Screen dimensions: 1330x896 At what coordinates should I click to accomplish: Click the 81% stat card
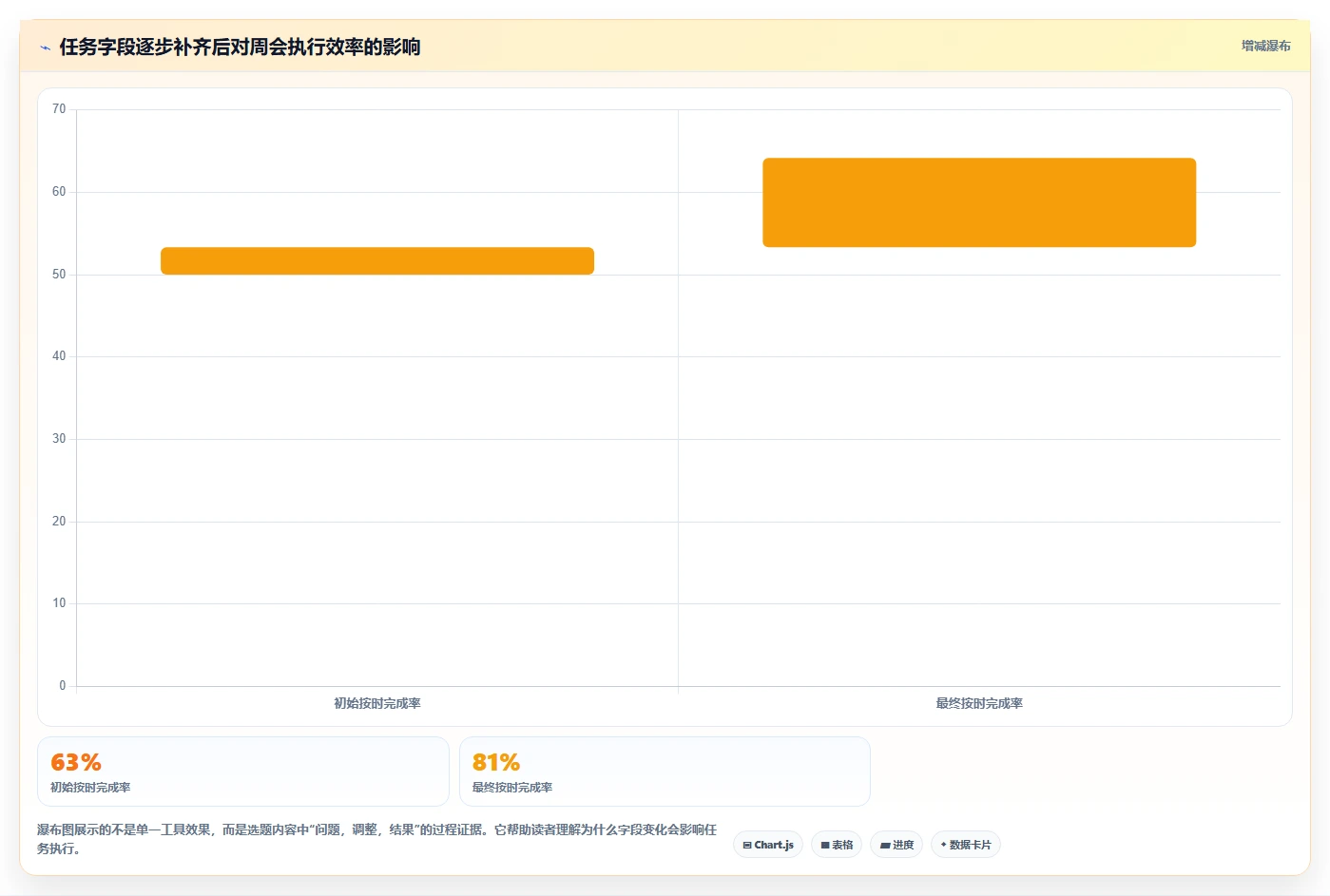(x=665, y=772)
